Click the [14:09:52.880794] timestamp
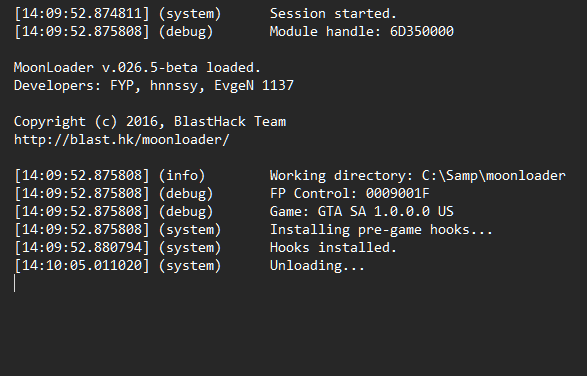Viewport: 587px width, 376px height. (82, 248)
